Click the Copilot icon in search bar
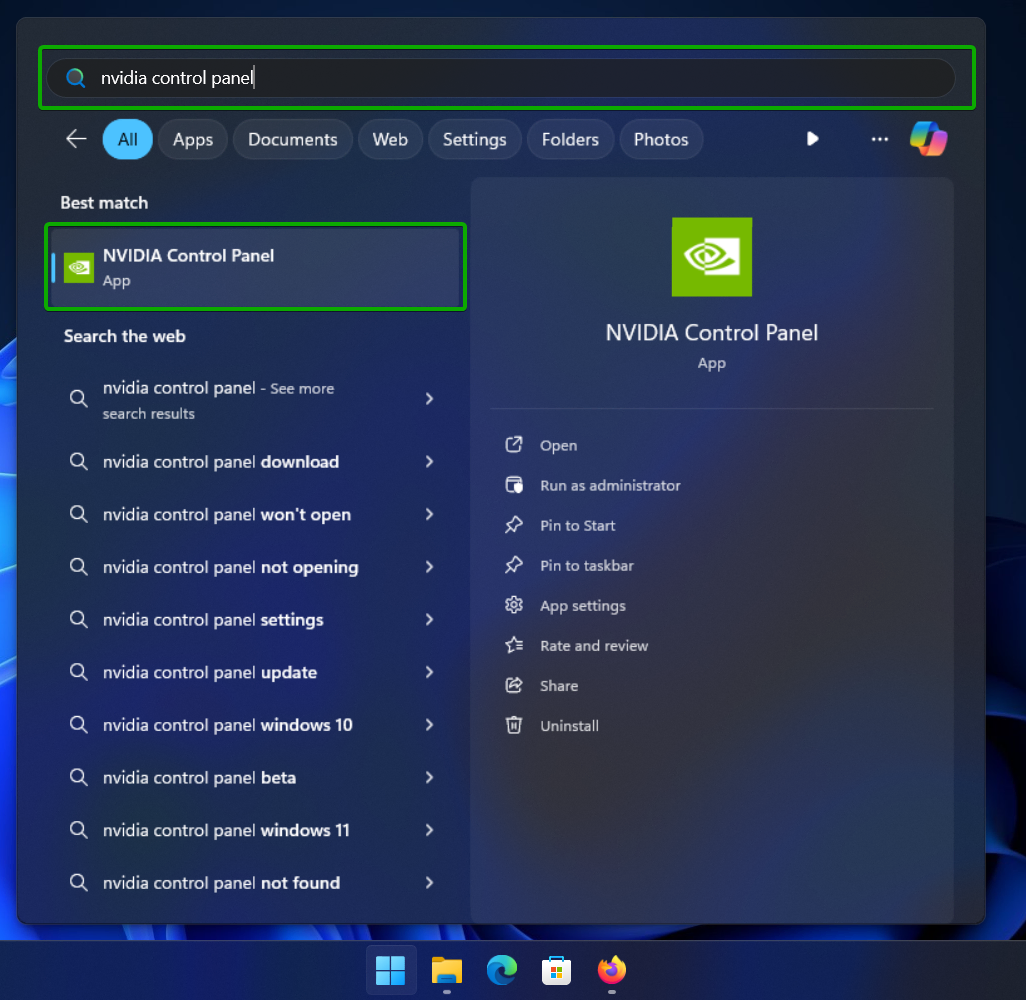The image size is (1026, 1000). 929,139
